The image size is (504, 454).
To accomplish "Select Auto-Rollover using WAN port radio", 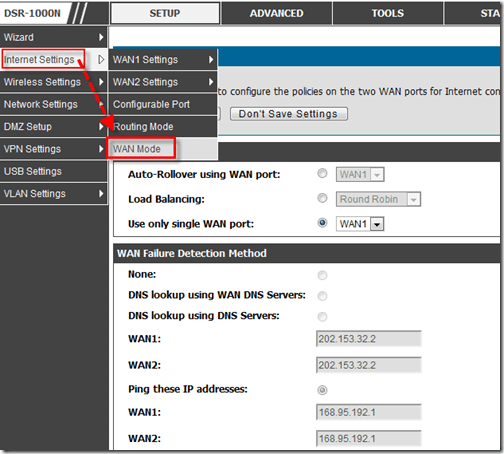I will coord(322,173).
